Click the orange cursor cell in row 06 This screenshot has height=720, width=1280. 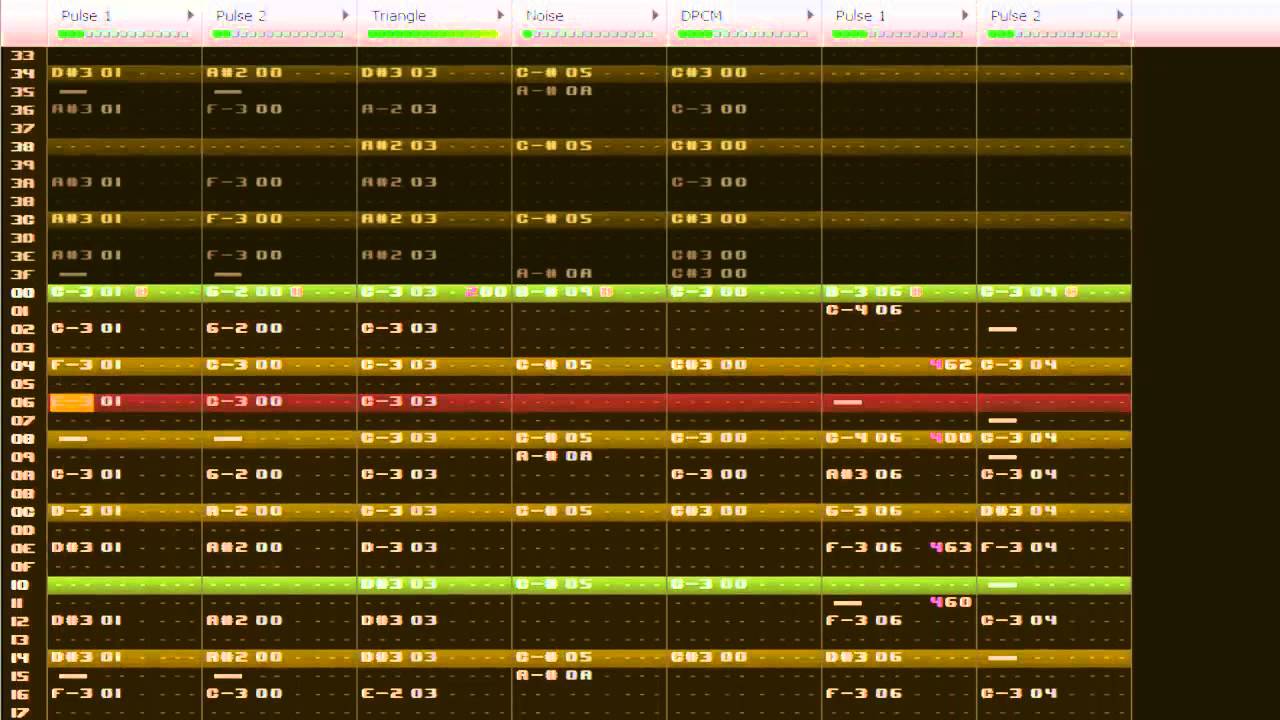[71, 402]
